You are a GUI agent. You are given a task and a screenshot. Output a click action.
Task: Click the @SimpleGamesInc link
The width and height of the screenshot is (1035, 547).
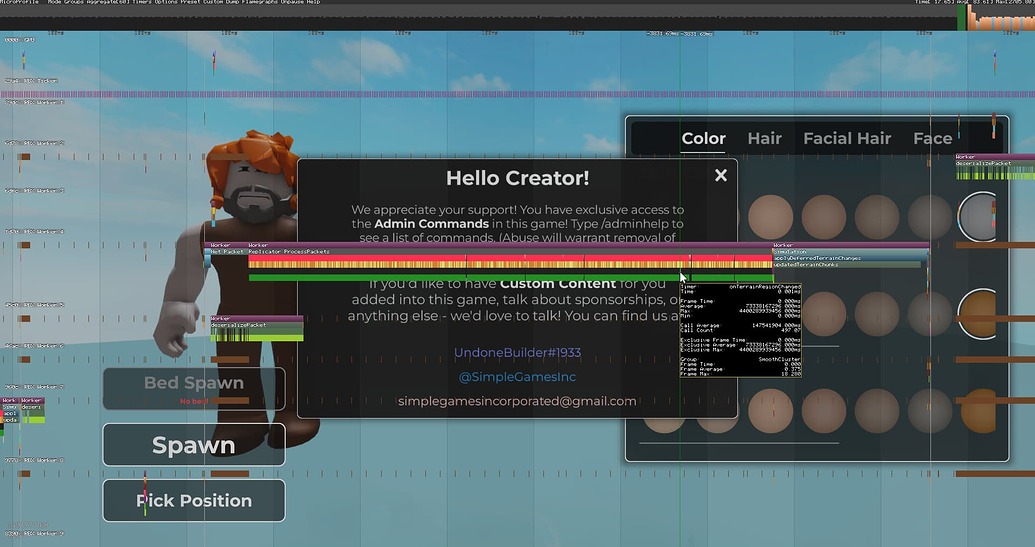point(517,377)
